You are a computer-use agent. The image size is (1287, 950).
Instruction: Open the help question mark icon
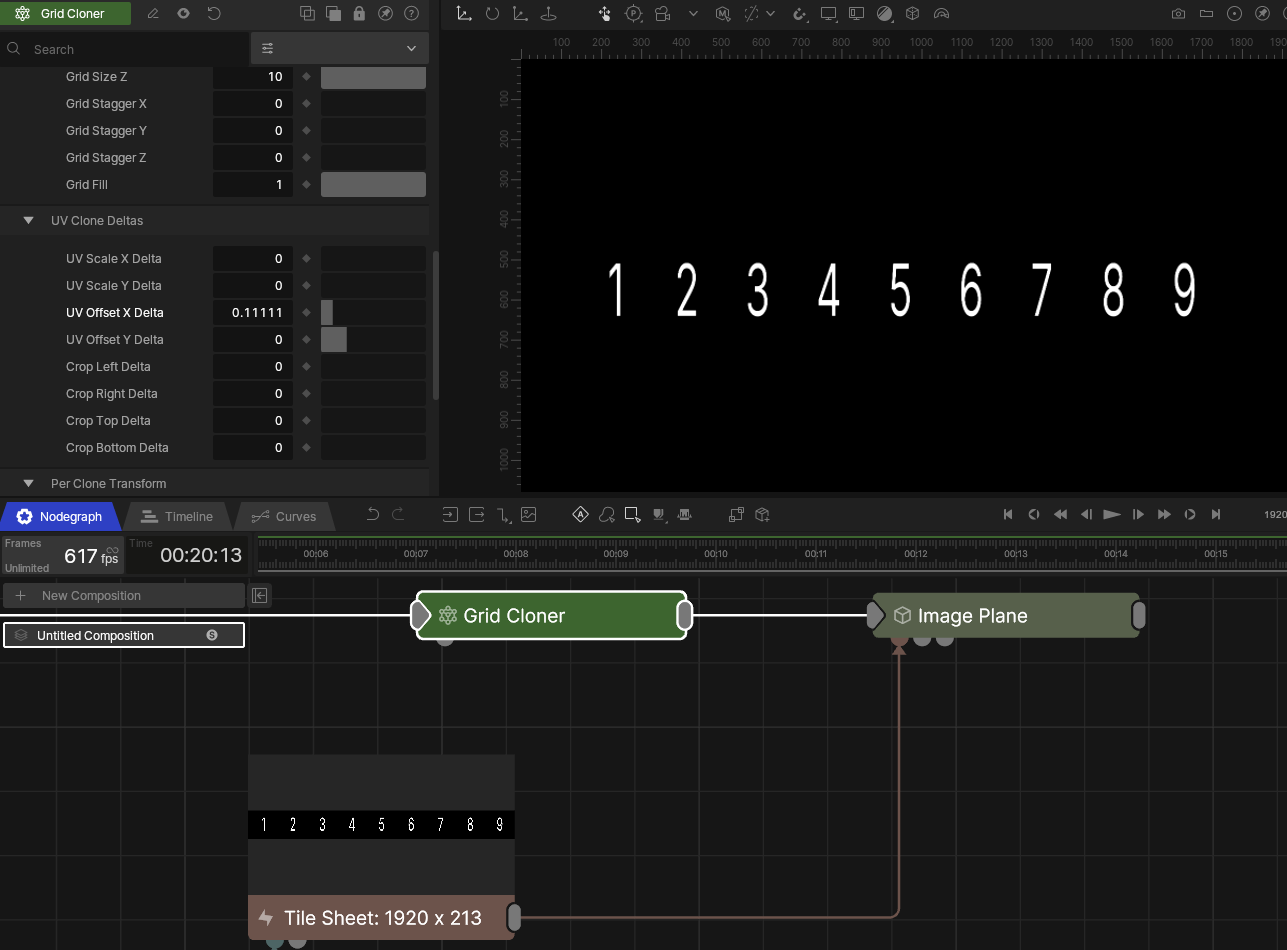click(x=411, y=14)
